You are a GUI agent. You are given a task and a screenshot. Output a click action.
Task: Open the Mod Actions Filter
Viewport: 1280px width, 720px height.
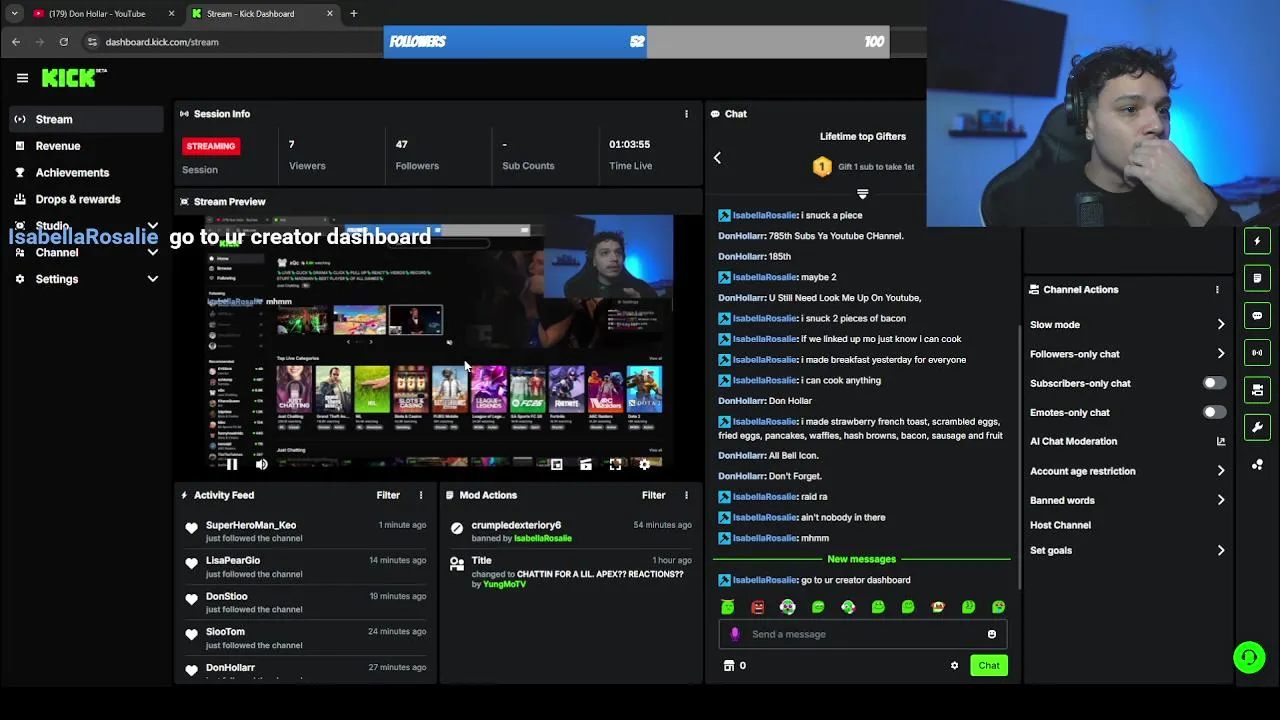pos(653,495)
